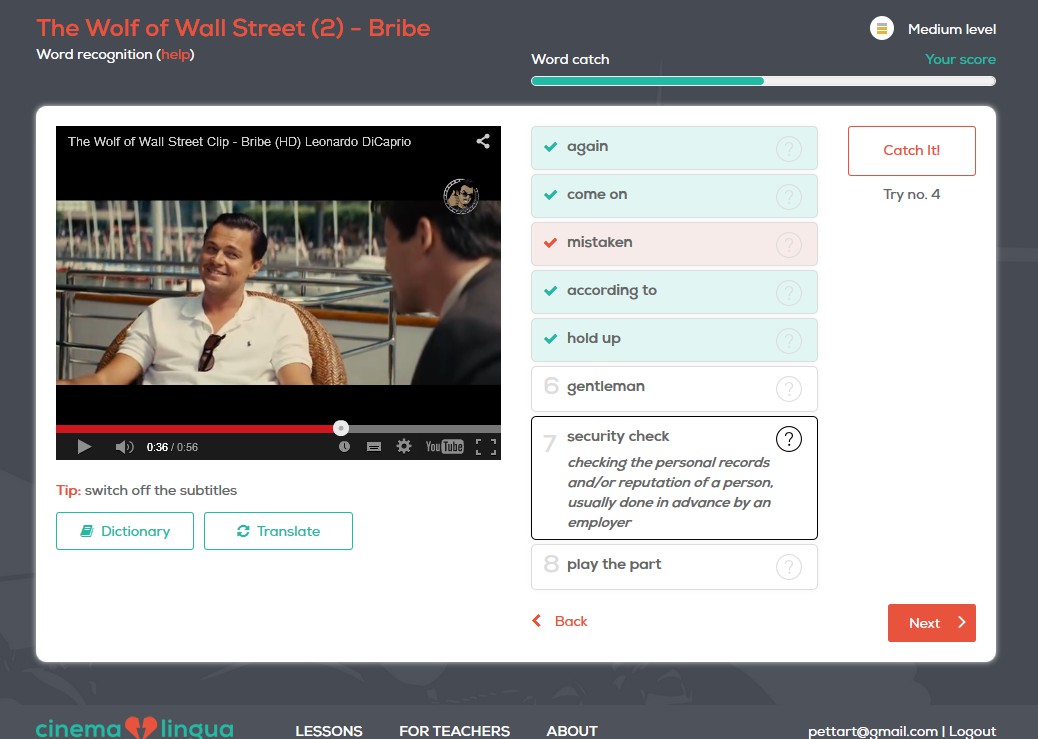Click the Watch Later clock icon
The height and width of the screenshot is (739, 1038).
[x=344, y=447]
